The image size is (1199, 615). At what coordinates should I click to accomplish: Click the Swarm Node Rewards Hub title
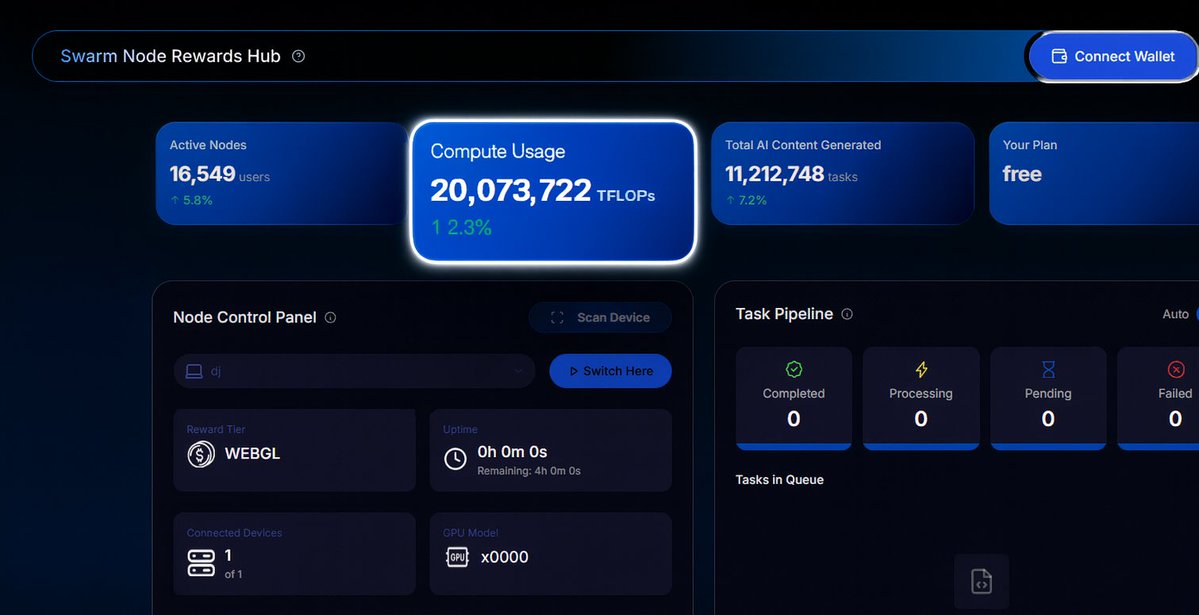point(171,56)
